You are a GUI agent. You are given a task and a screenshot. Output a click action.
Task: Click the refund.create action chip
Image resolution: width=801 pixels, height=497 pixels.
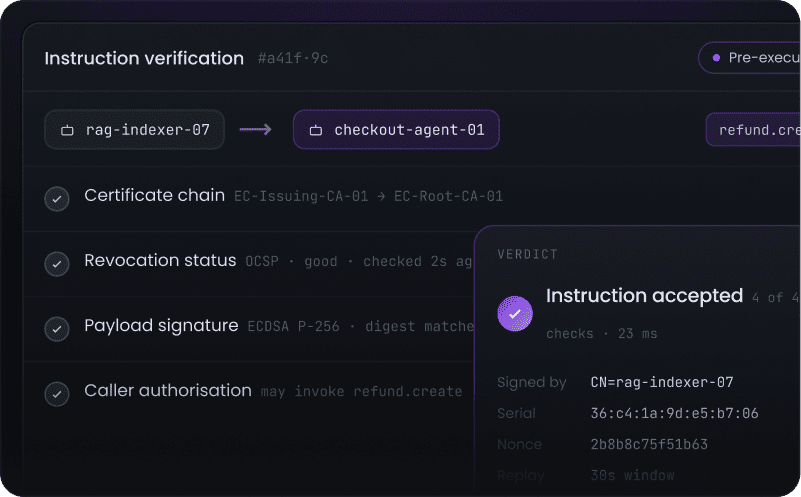click(x=753, y=130)
